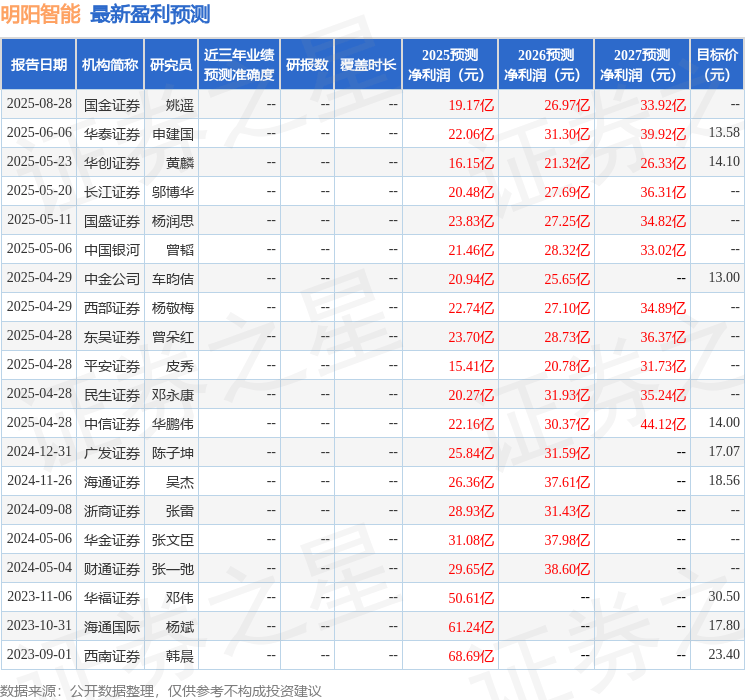The width and height of the screenshot is (745, 700).
Task: Click the 目标价 column header
Action: click(717, 65)
